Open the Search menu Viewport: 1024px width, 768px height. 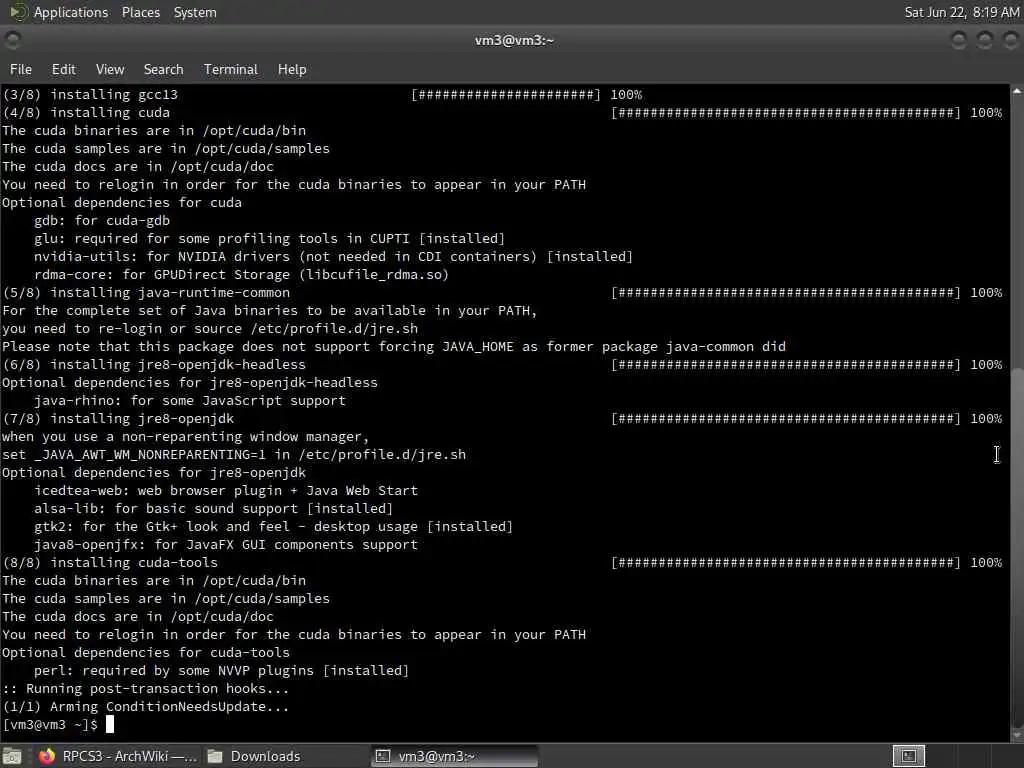(x=163, y=69)
